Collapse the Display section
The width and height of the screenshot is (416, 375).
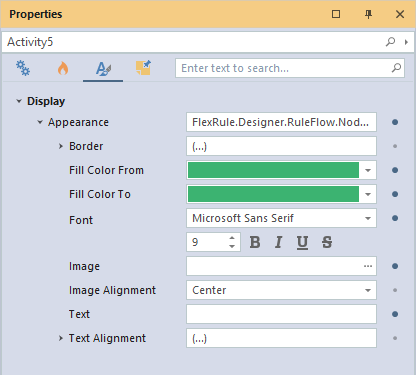(19, 101)
